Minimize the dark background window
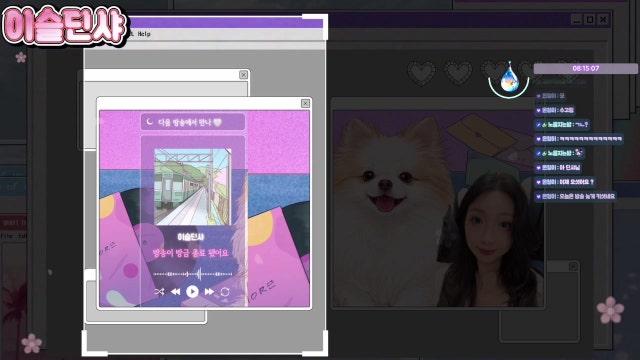Image resolution: width=640 pixels, height=360 pixels. pos(576,19)
